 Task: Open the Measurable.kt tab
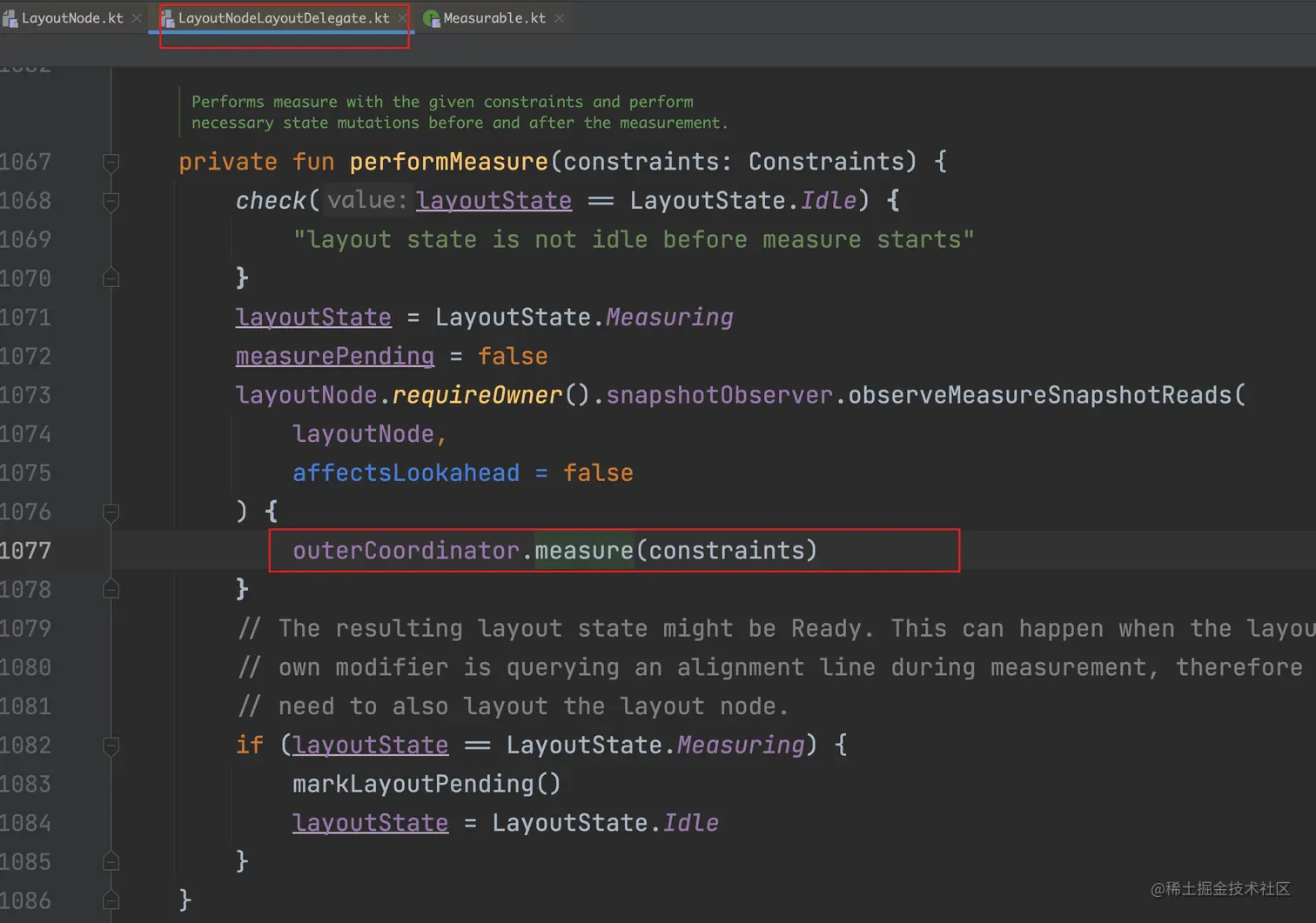click(494, 18)
